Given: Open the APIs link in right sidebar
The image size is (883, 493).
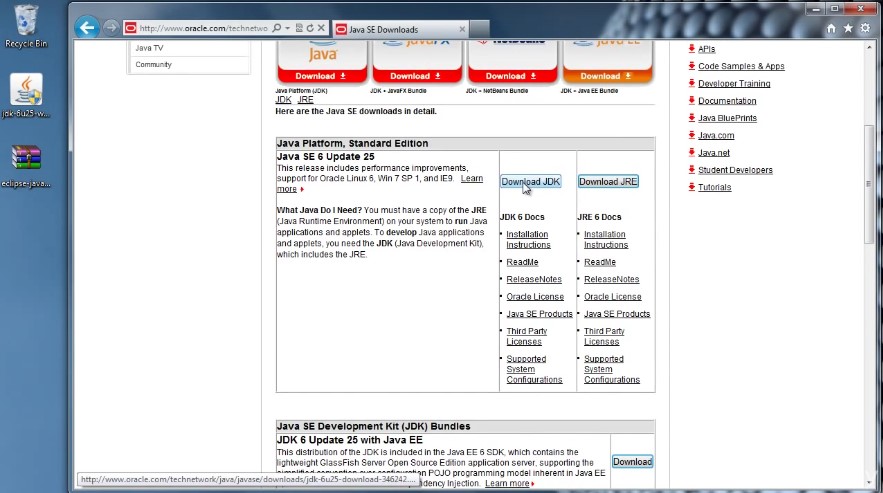Looking at the screenshot, I should (707, 49).
